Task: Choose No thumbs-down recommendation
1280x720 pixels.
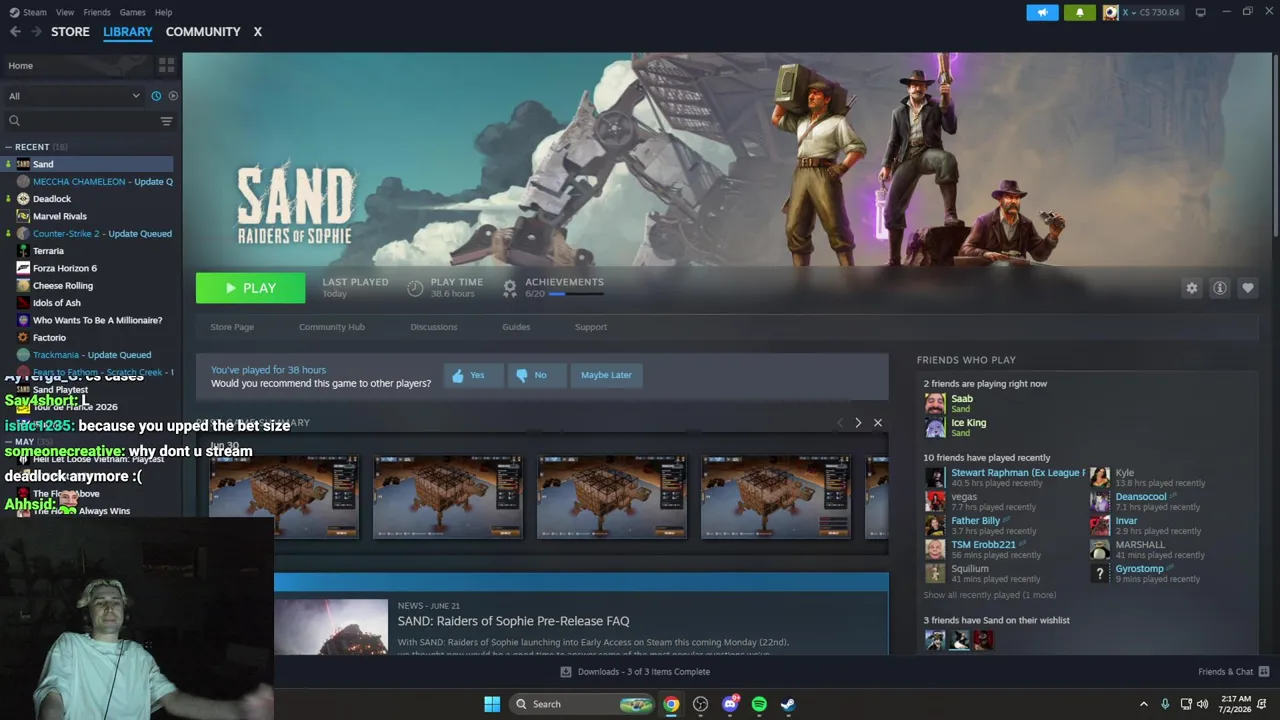Action: point(536,375)
